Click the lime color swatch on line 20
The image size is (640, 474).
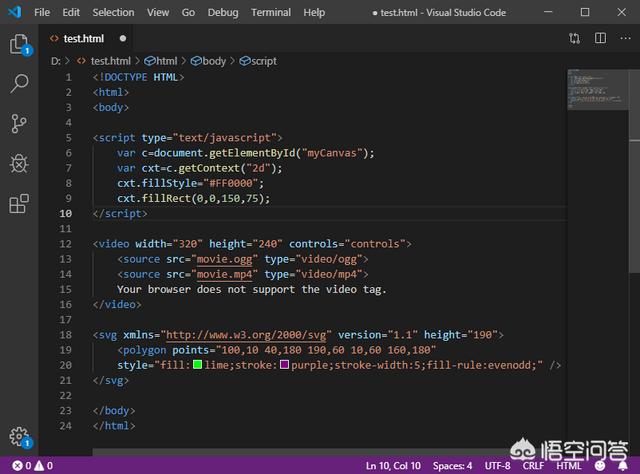click(198, 364)
